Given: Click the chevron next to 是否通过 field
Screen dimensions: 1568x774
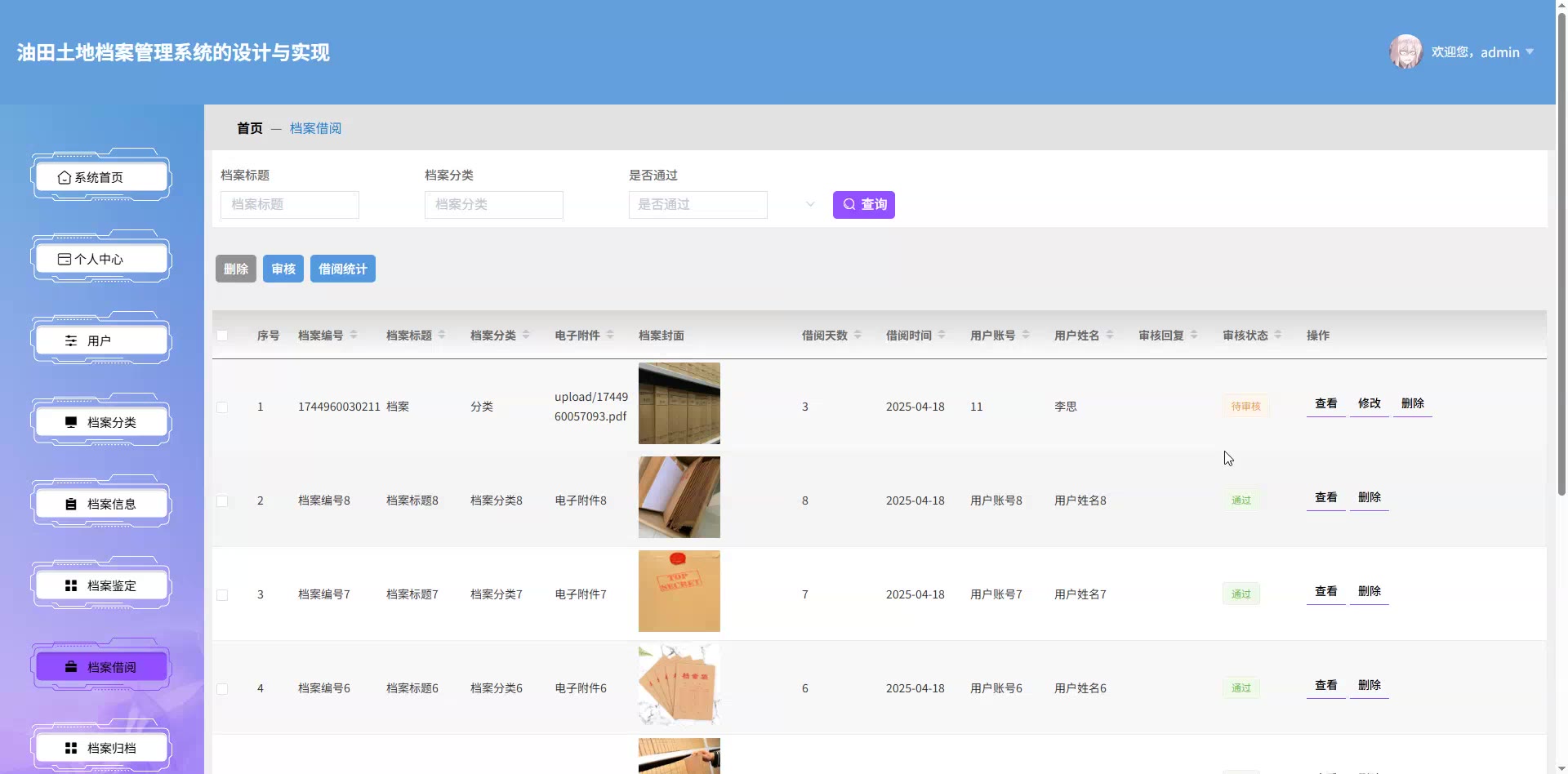Looking at the screenshot, I should pyautogui.click(x=810, y=205).
